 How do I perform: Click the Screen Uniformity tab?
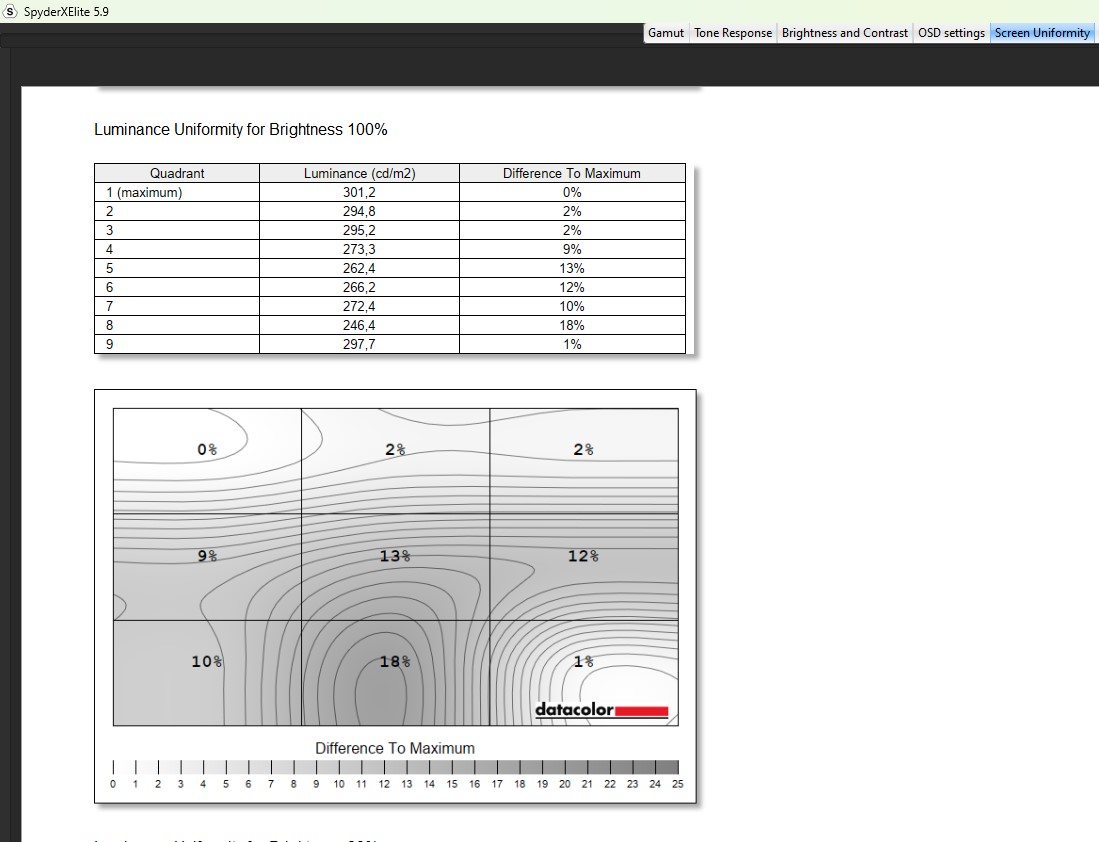1042,33
